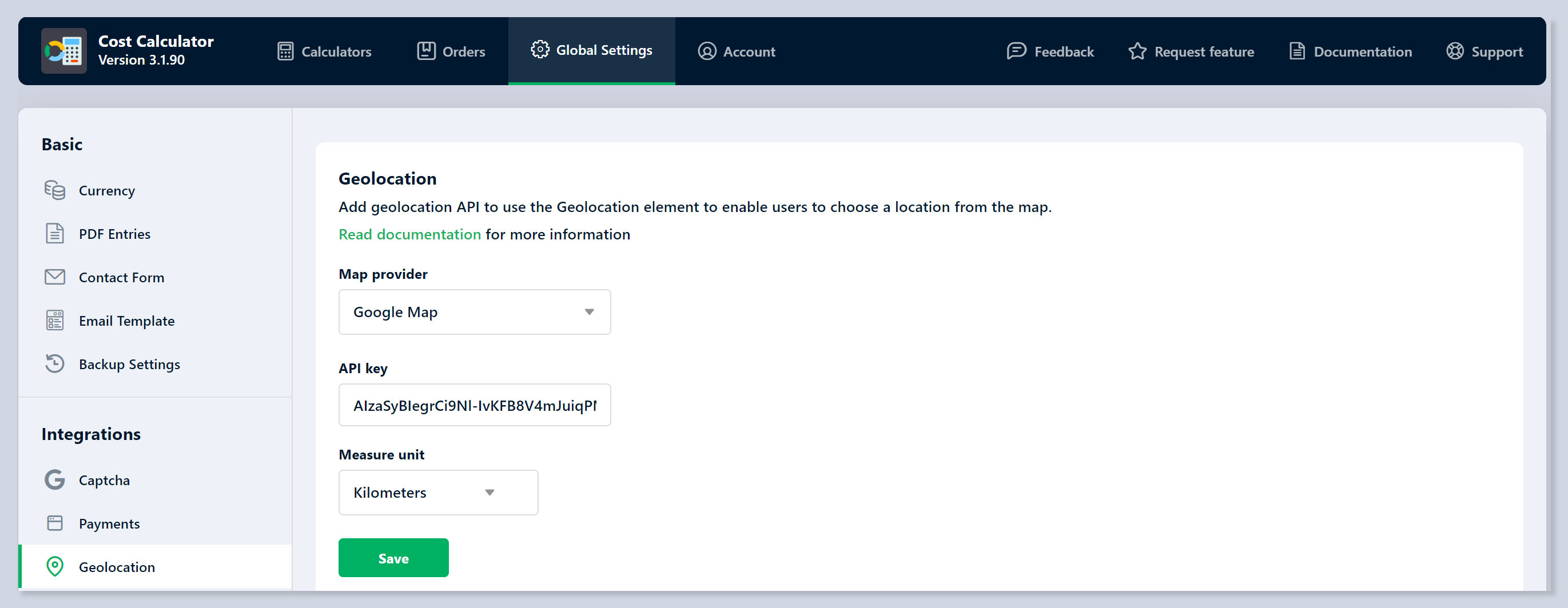Open the Feedback link in header

click(1050, 51)
